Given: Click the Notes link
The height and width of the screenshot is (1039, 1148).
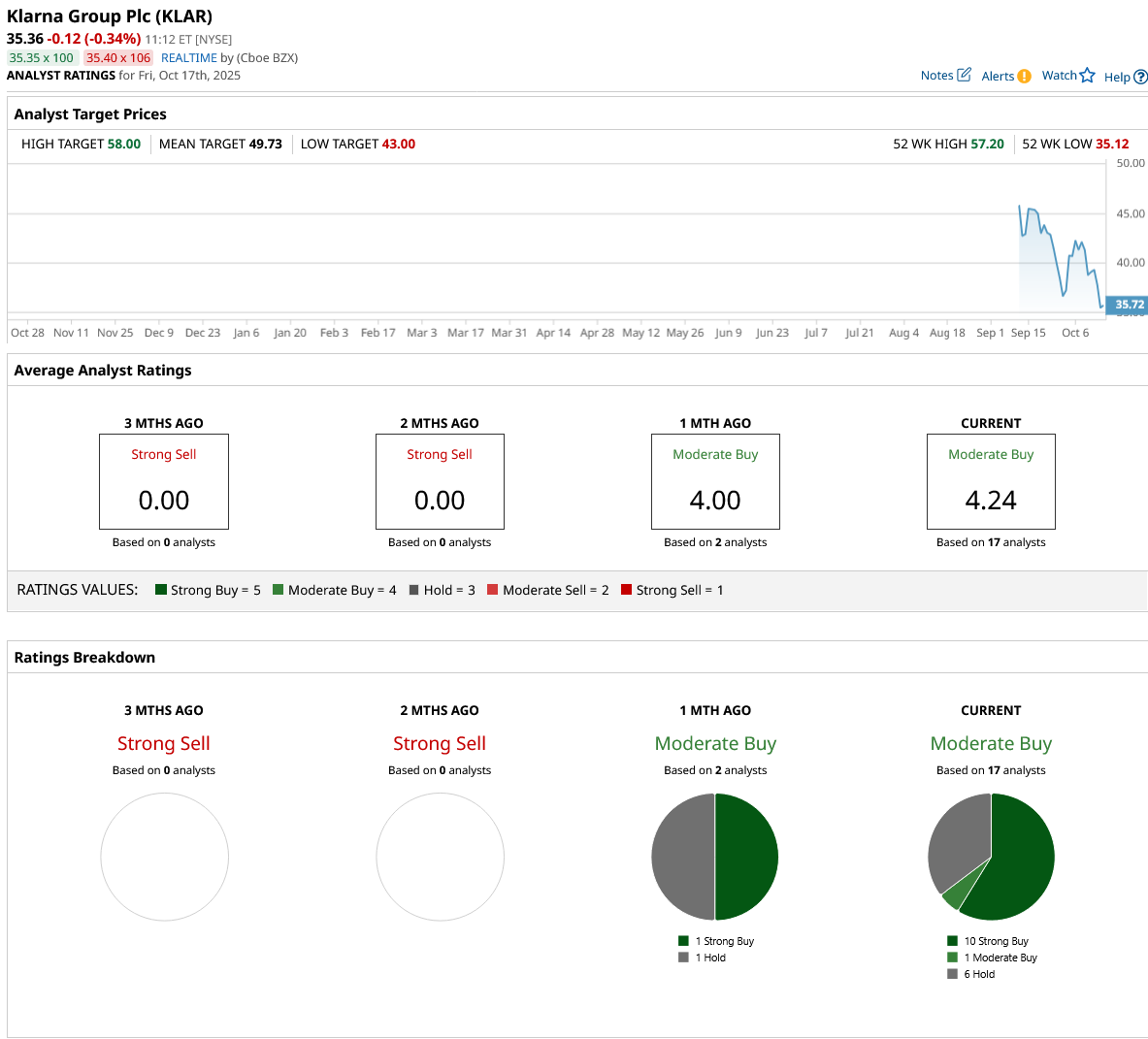Looking at the screenshot, I should [936, 76].
